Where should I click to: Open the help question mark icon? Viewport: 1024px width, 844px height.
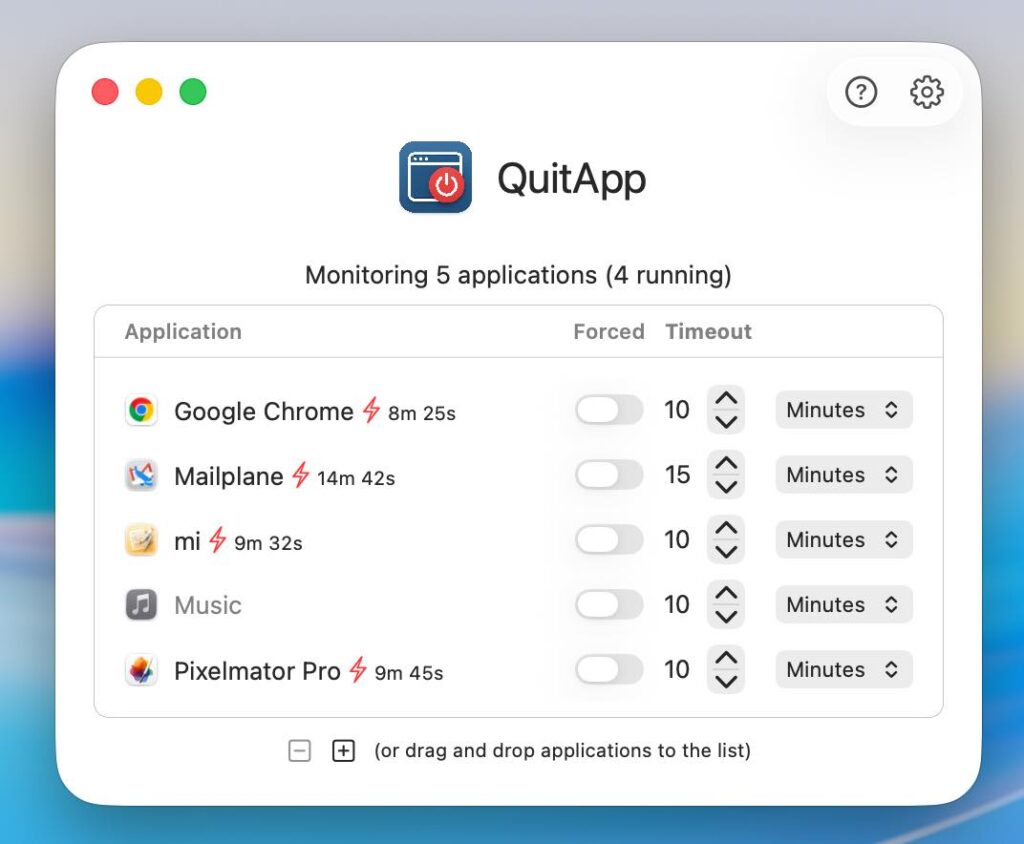point(860,92)
